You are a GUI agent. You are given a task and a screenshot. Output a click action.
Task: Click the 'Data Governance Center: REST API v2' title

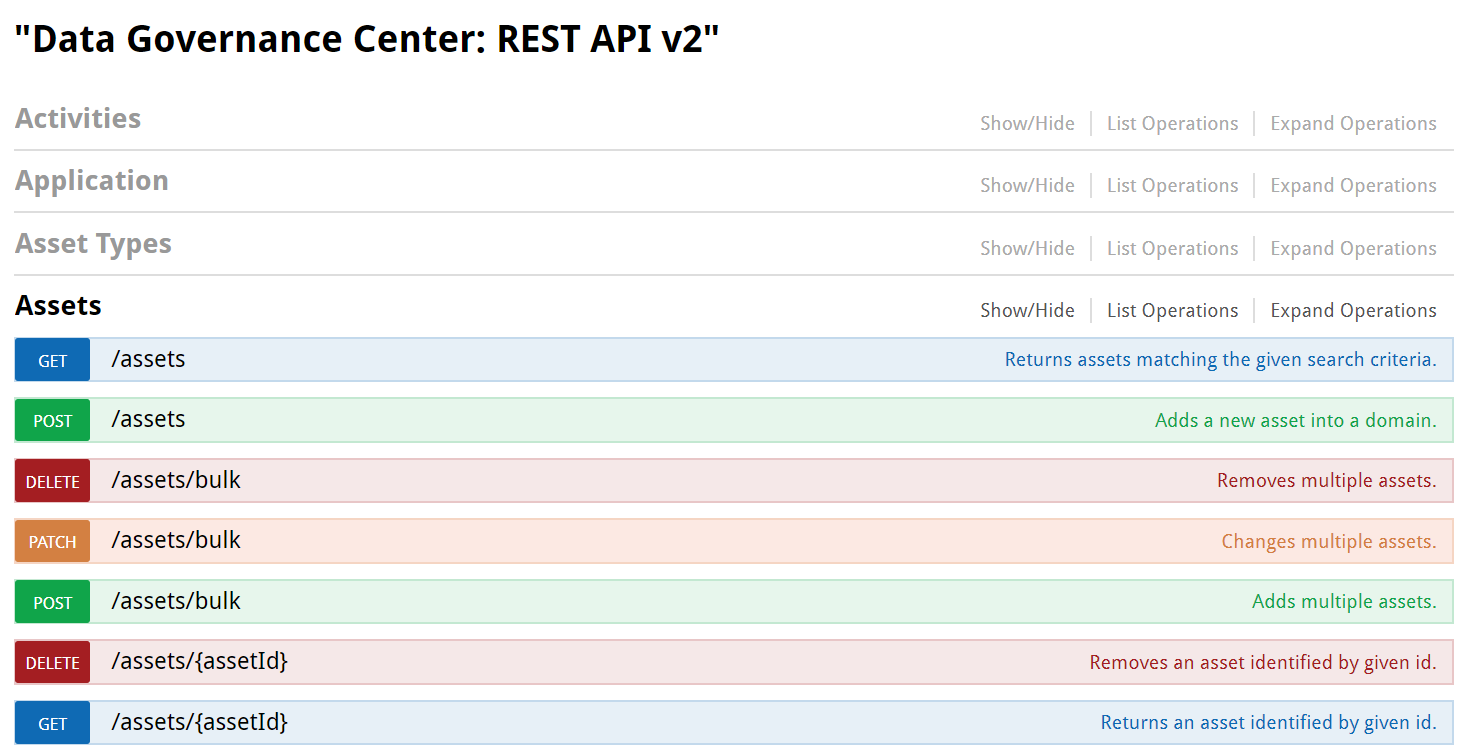coord(367,40)
